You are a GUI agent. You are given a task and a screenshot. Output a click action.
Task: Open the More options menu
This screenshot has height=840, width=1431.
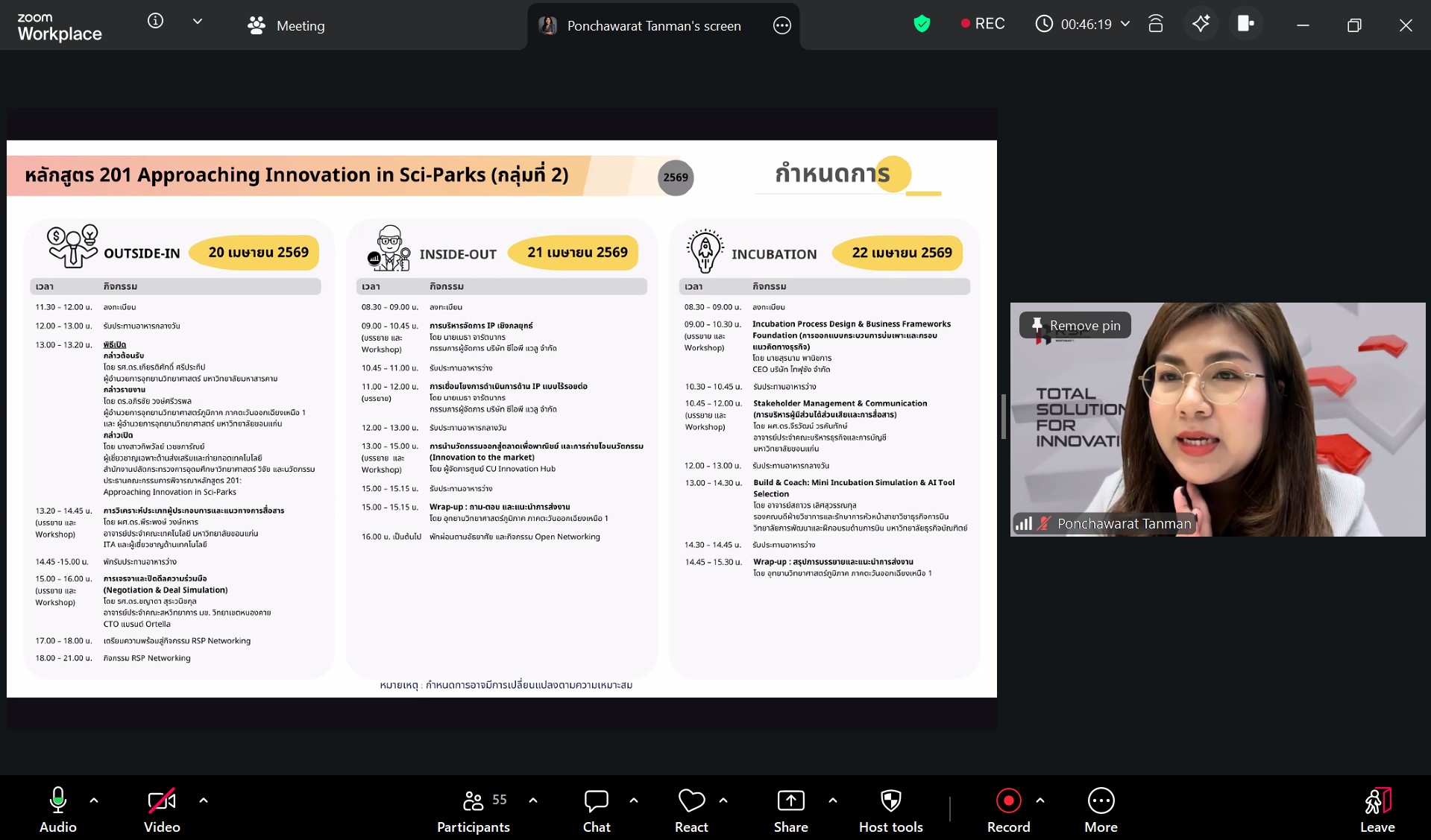(x=1101, y=809)
